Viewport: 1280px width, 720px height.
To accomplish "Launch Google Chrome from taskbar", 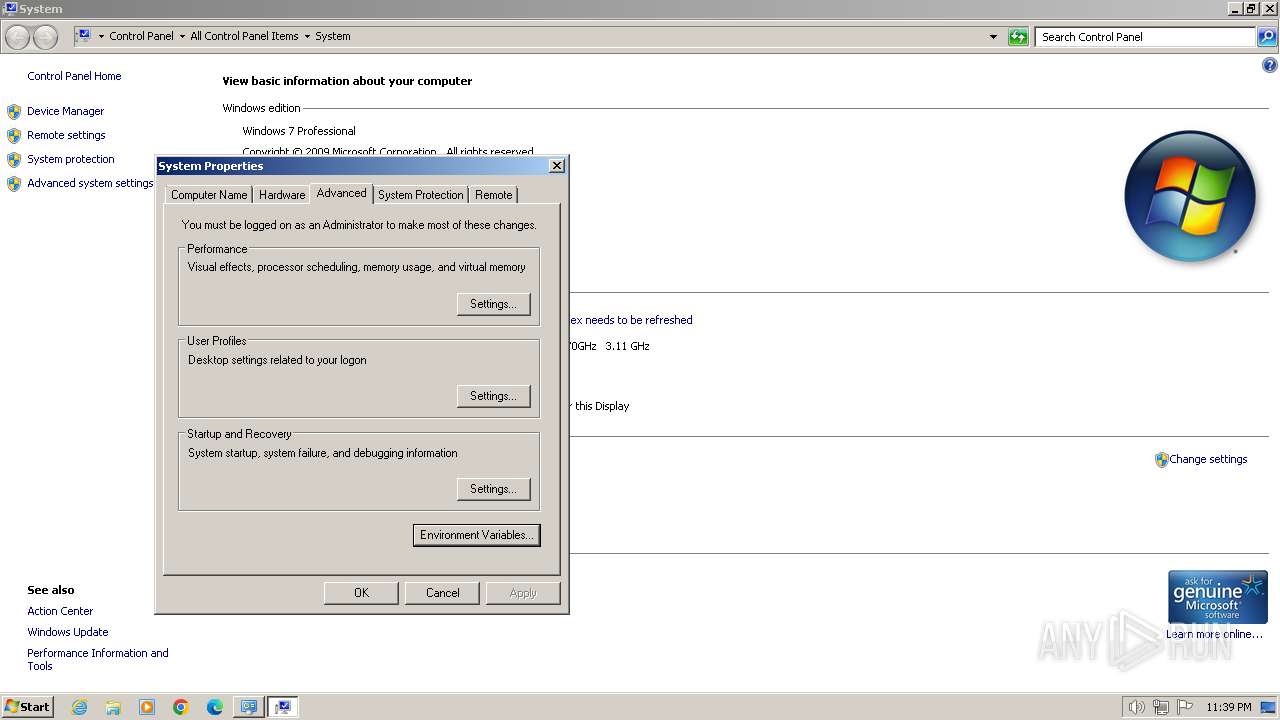I will (181, 707).
